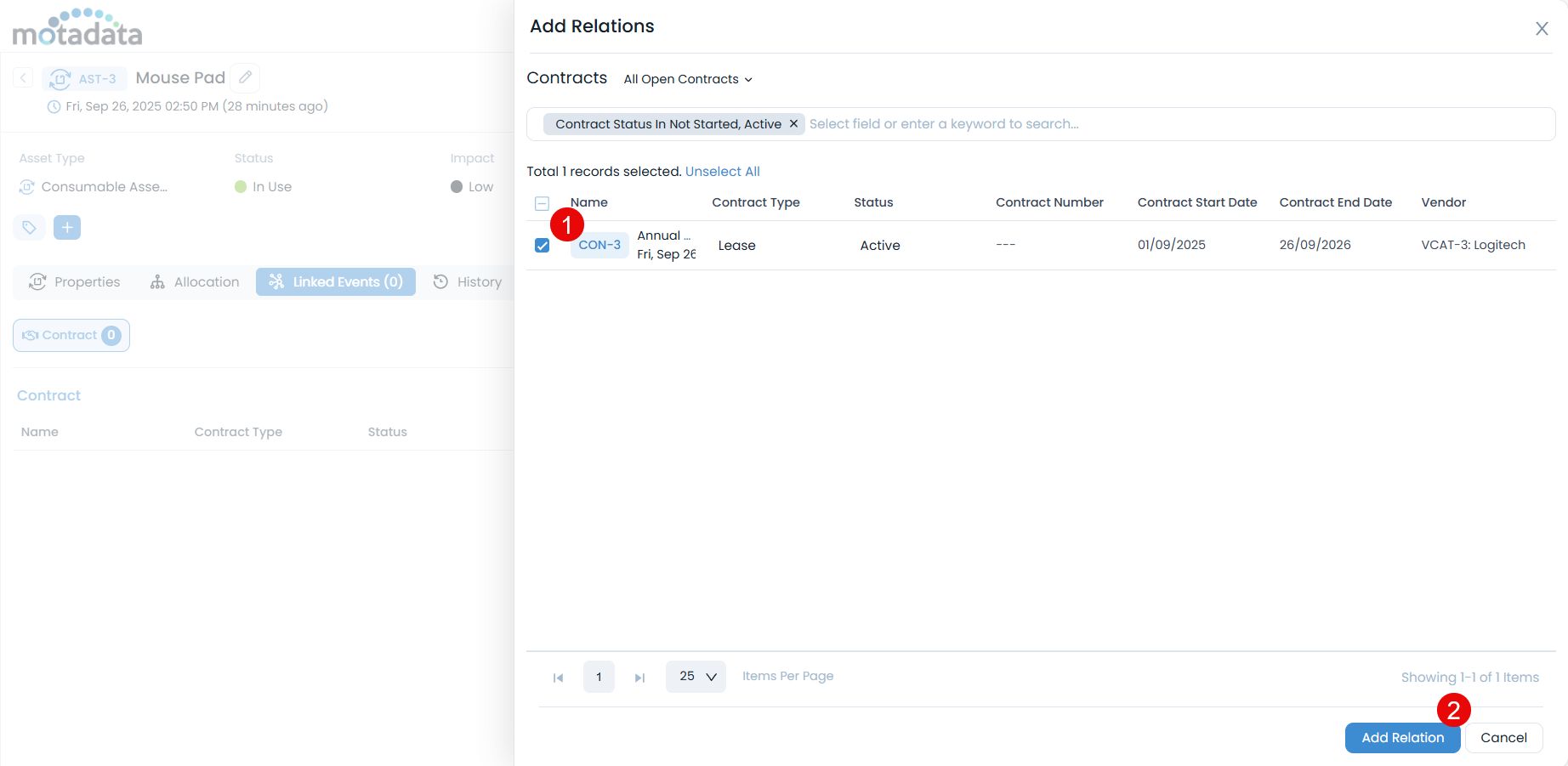
Task: Open the Allocation tab
Action: [195, 282]
